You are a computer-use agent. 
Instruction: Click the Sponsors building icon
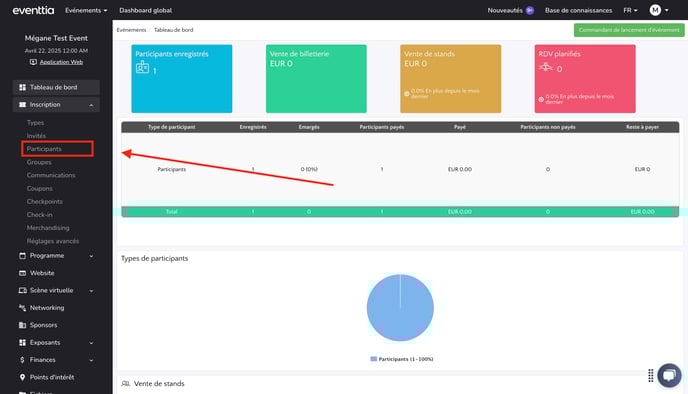22,325
